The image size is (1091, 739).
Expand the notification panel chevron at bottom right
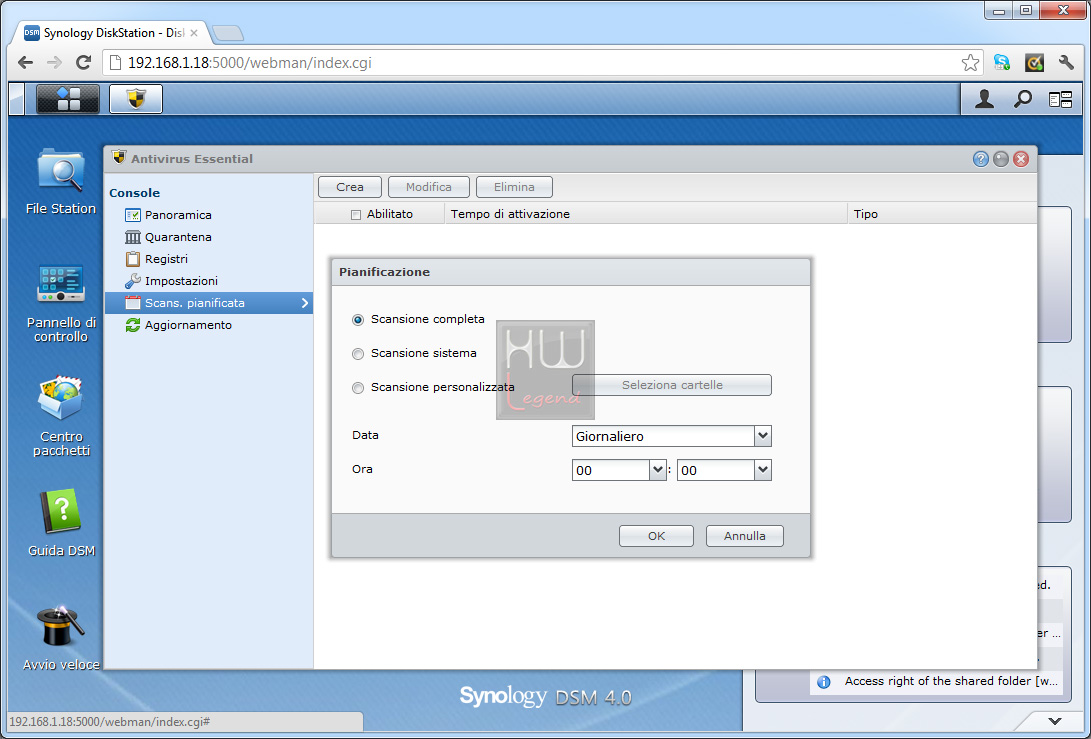coord(1055,722)
